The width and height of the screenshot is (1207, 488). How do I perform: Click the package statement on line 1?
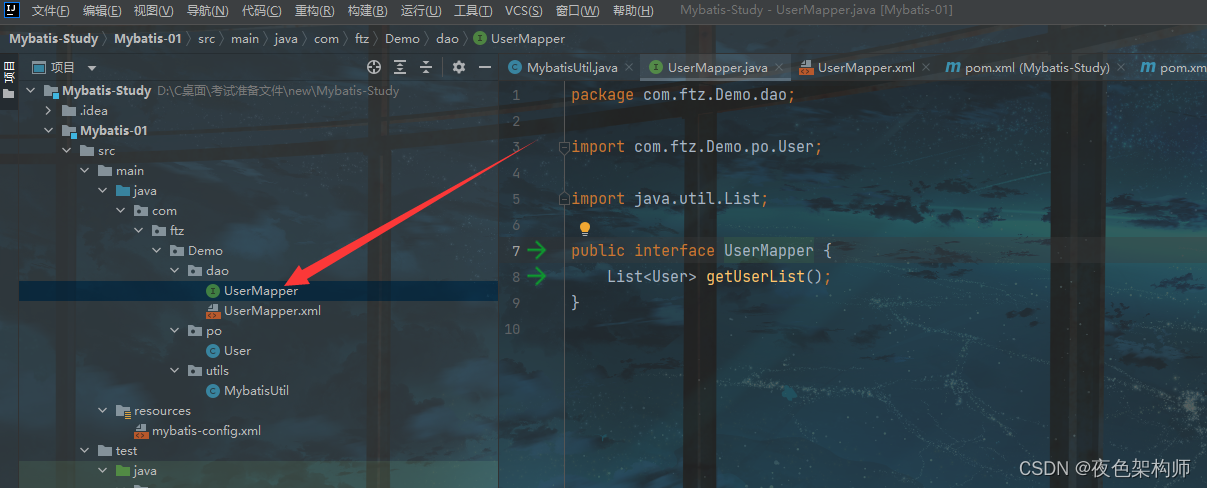tap(682, 95)
